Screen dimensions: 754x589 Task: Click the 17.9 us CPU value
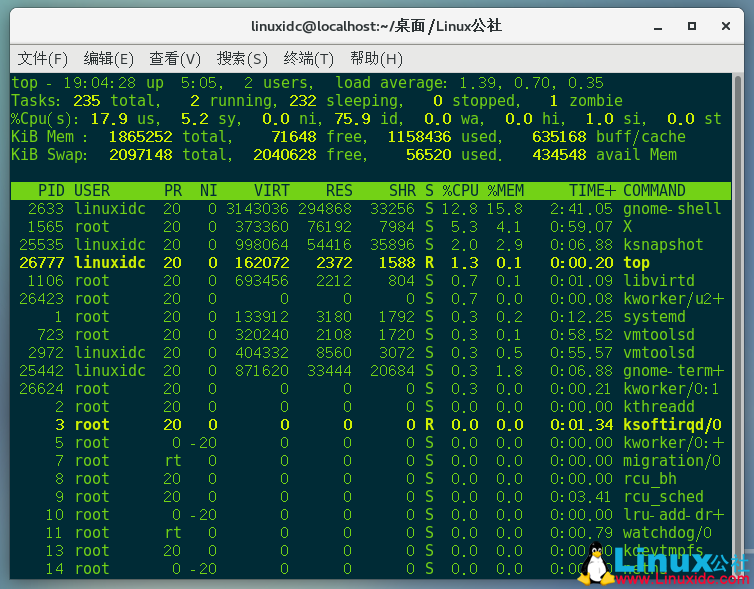pyautogui.click(x=109, y=119)
